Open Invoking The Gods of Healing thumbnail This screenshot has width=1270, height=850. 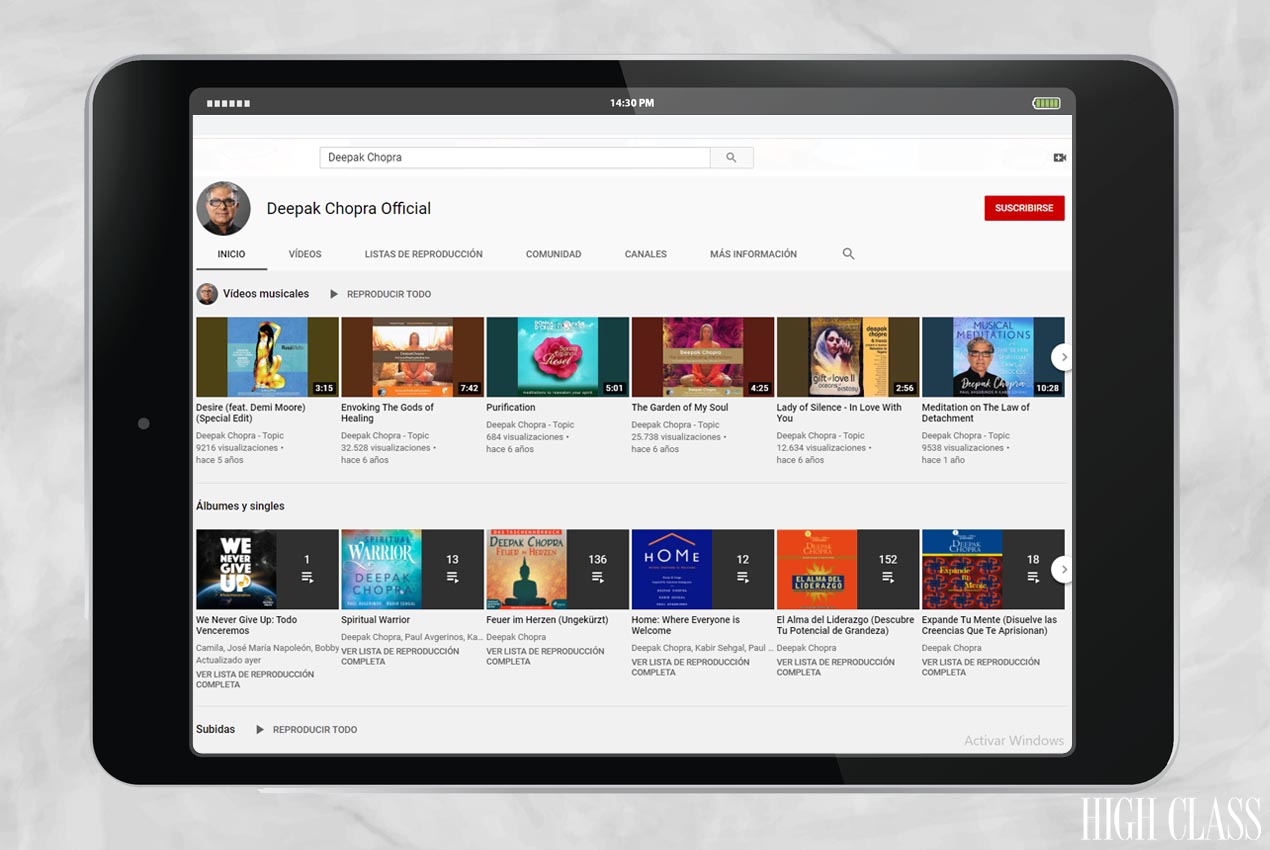point(412,357)
